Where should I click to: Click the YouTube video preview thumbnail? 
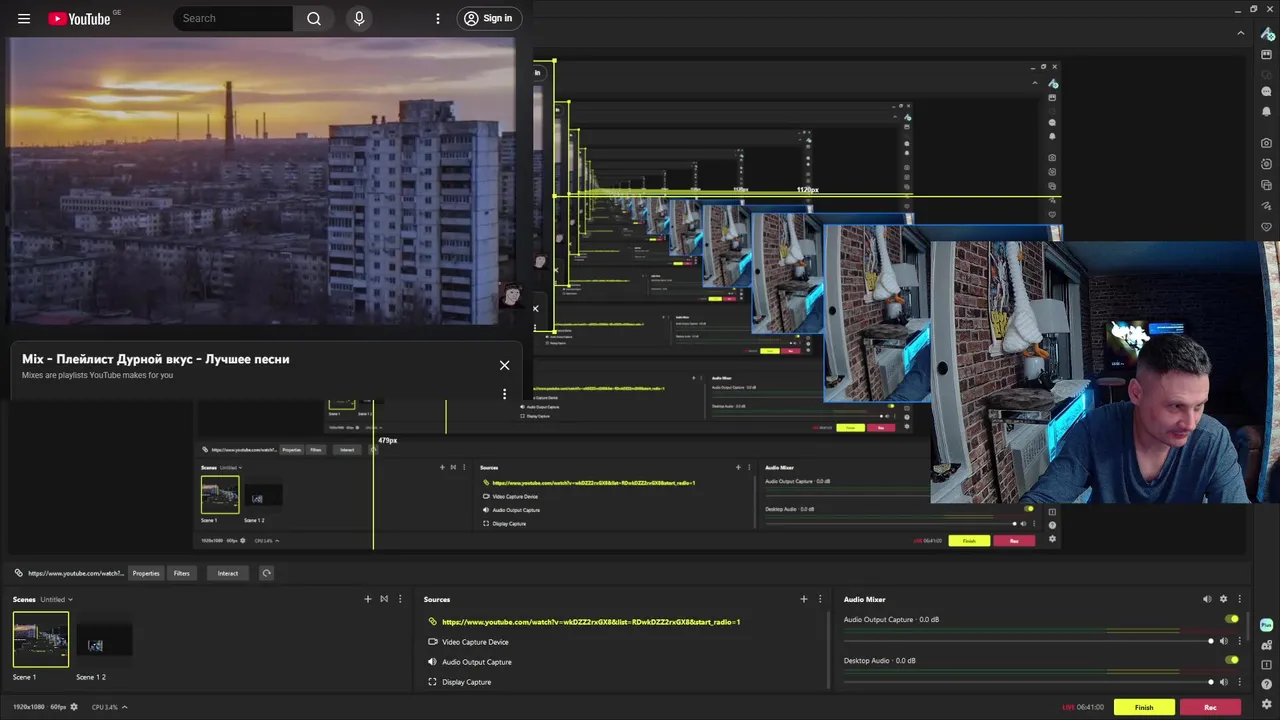click(x=261, y=181)
